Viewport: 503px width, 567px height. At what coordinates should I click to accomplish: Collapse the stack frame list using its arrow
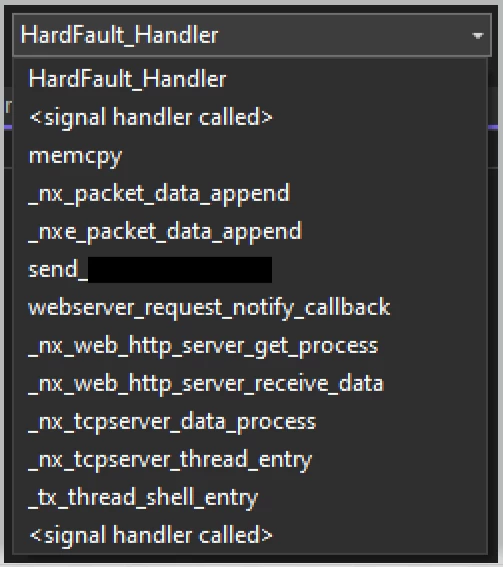coord(478,35)
